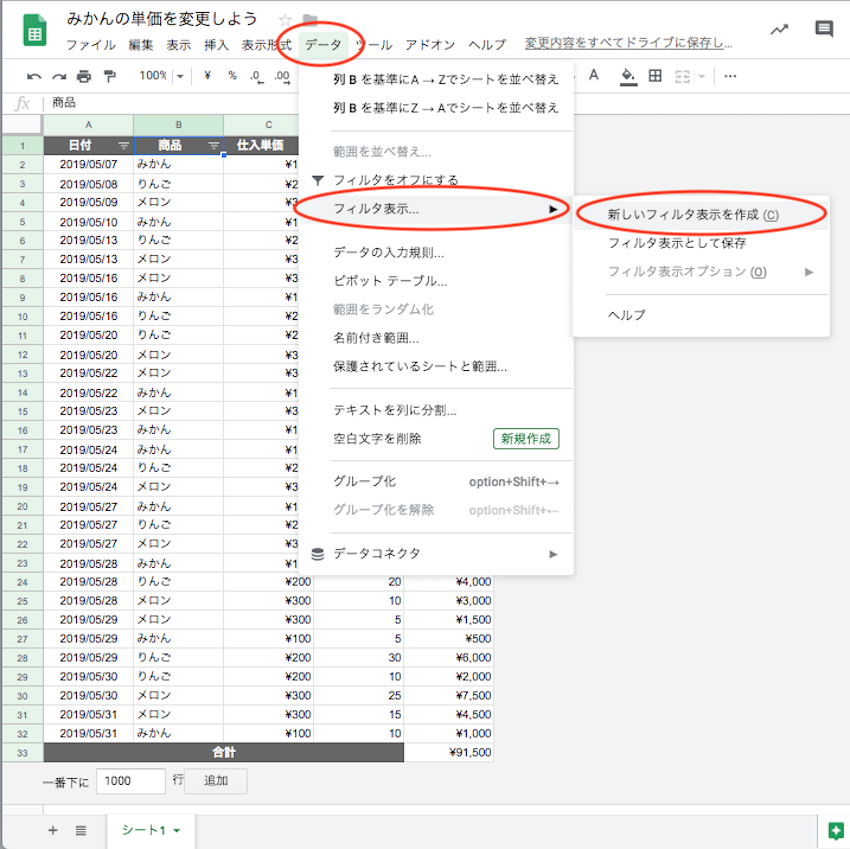Open the 100% zoom dropdown

tap(162, 76)
